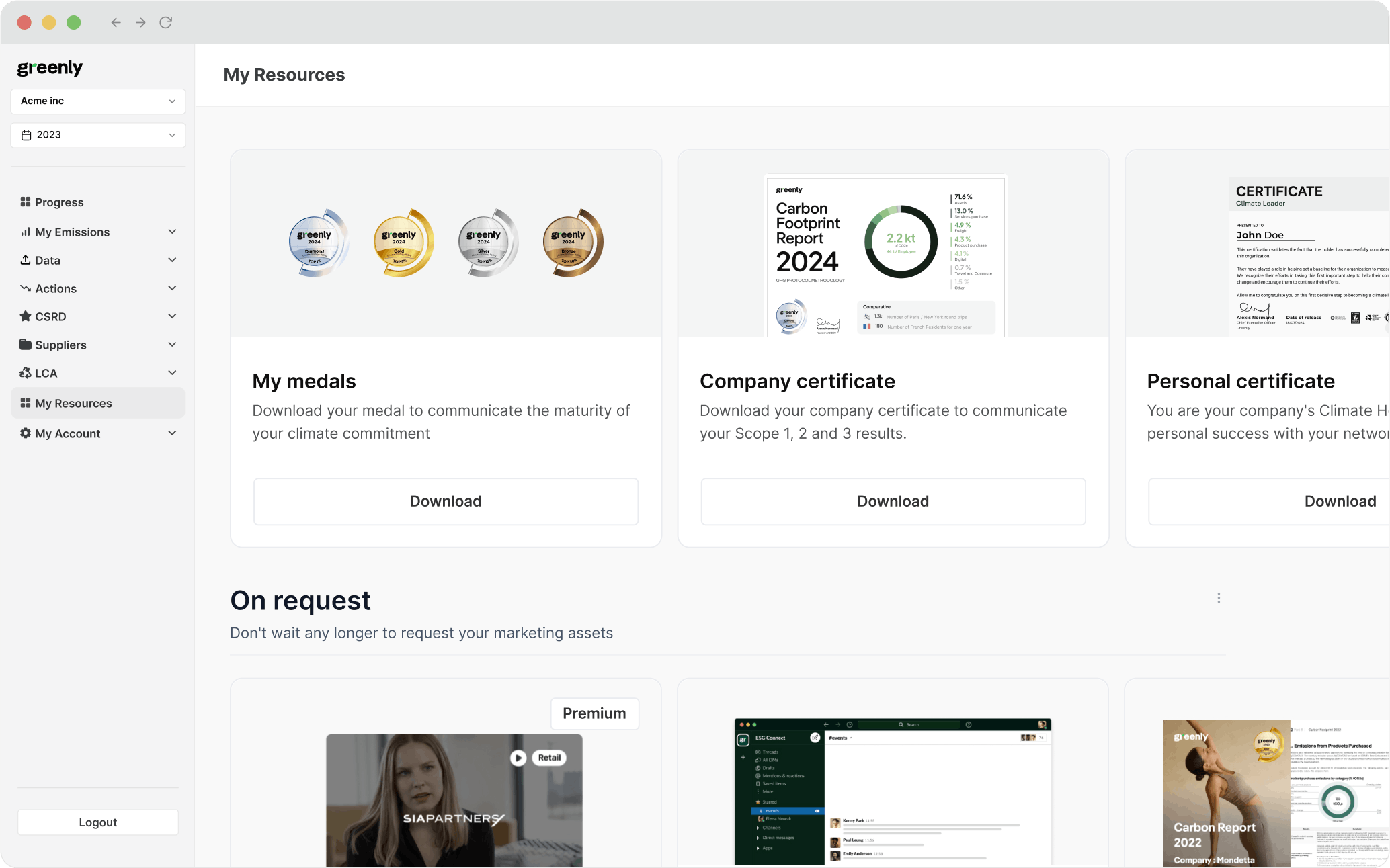Viewport: 1390px width, 868px height.
Task: Download your medals
Action: coord(445,501)
